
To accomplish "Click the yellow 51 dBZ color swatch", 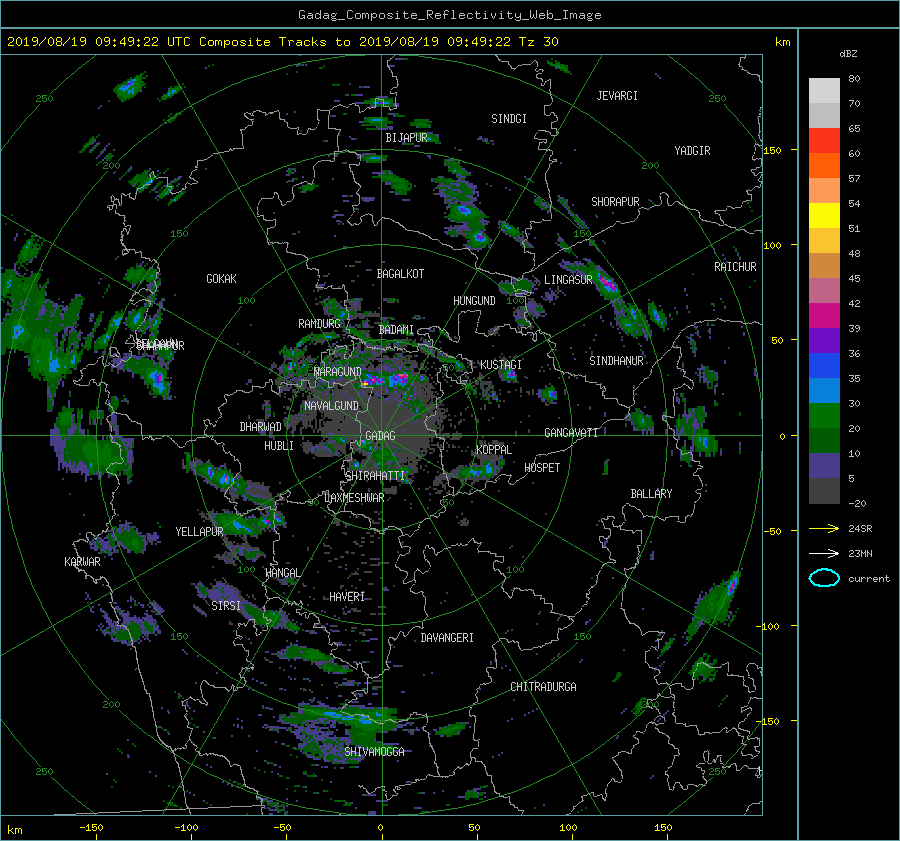I will pyautogui.click(x=824, y=216).
